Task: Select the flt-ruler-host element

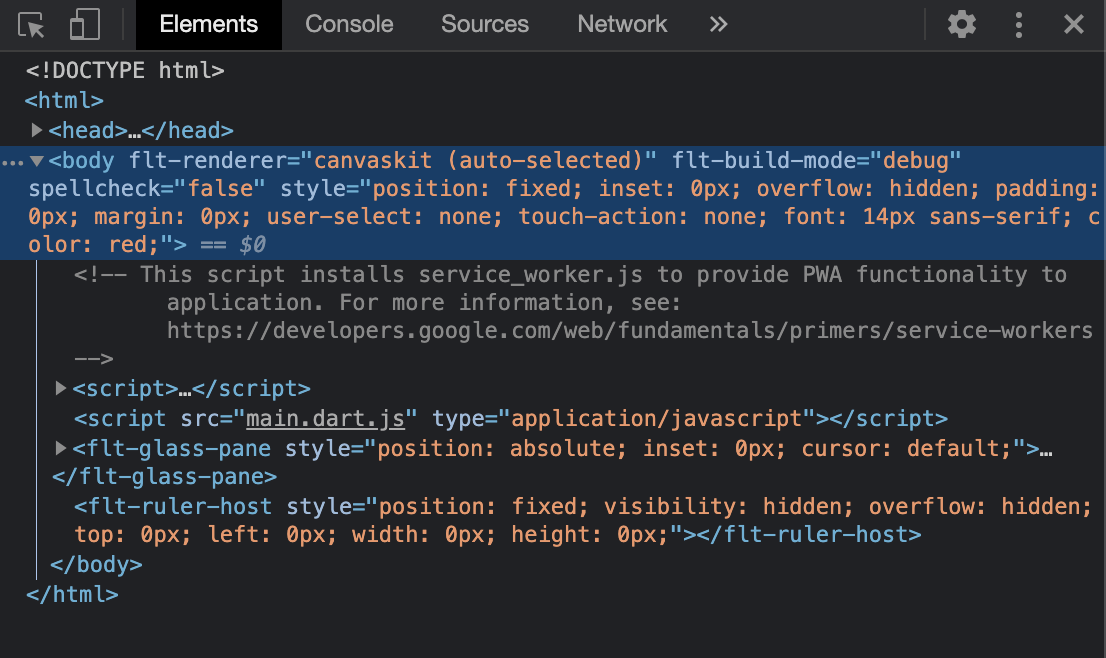Action: pos(582,520)
